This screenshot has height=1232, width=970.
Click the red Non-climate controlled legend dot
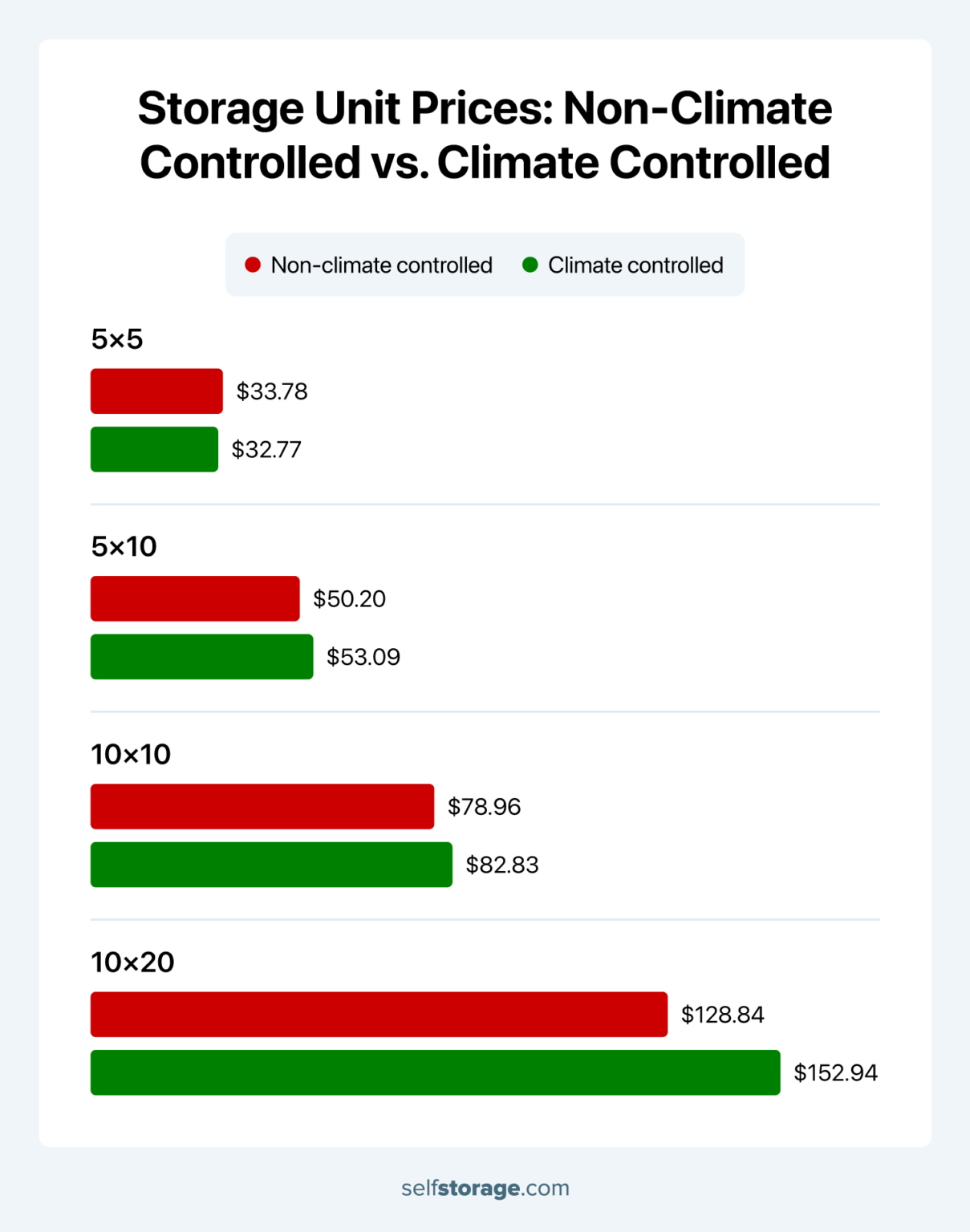tap(253, 265)
